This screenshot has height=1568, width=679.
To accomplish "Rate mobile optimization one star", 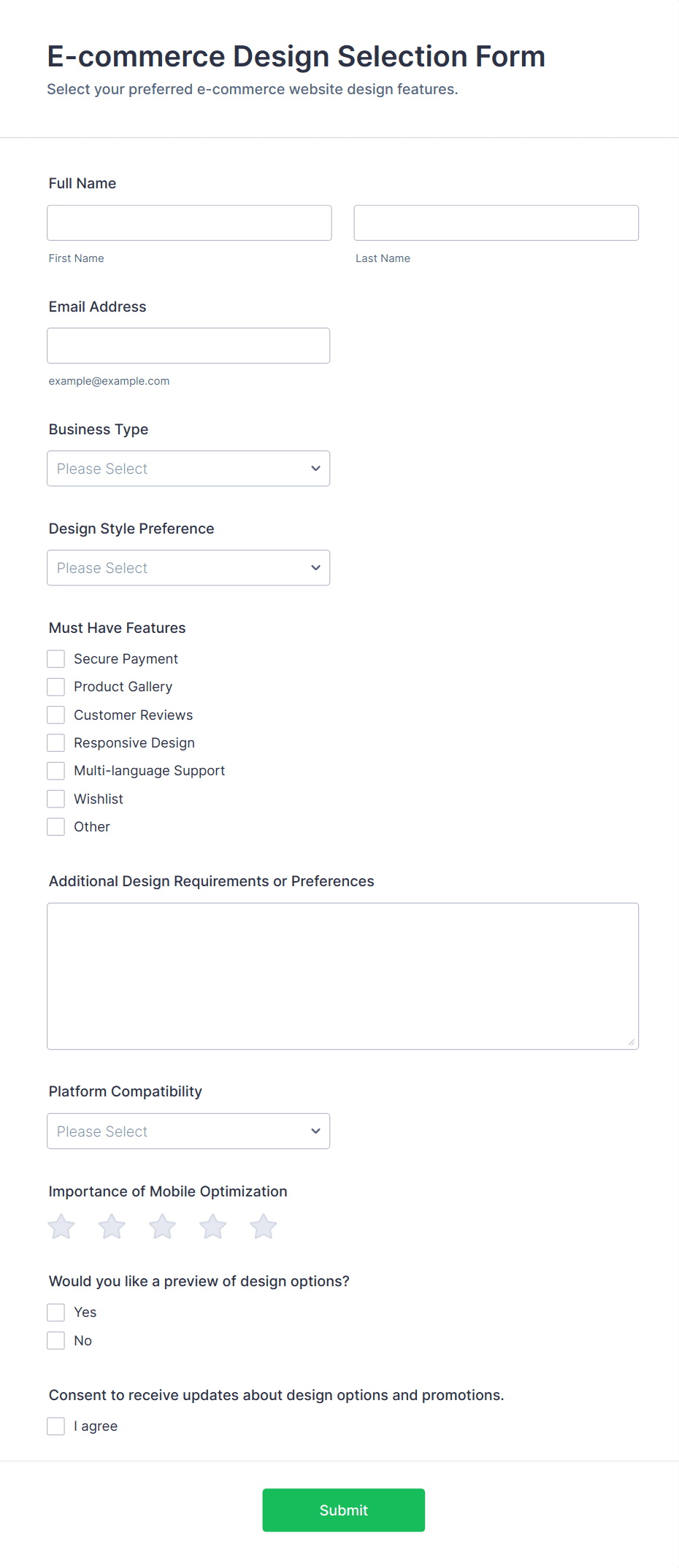I will (61, 1226).
